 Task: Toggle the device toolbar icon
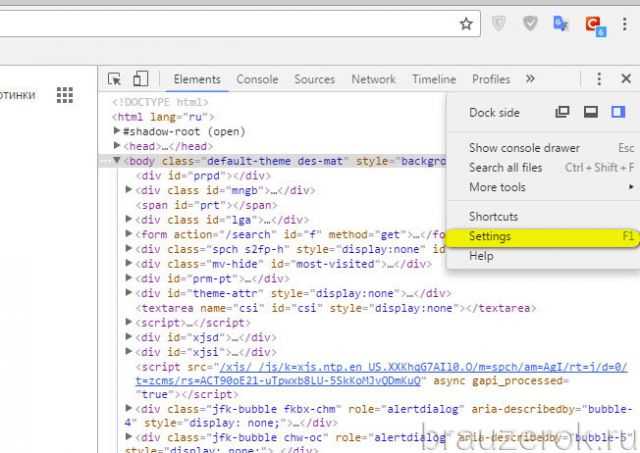[x=140, y=79]
